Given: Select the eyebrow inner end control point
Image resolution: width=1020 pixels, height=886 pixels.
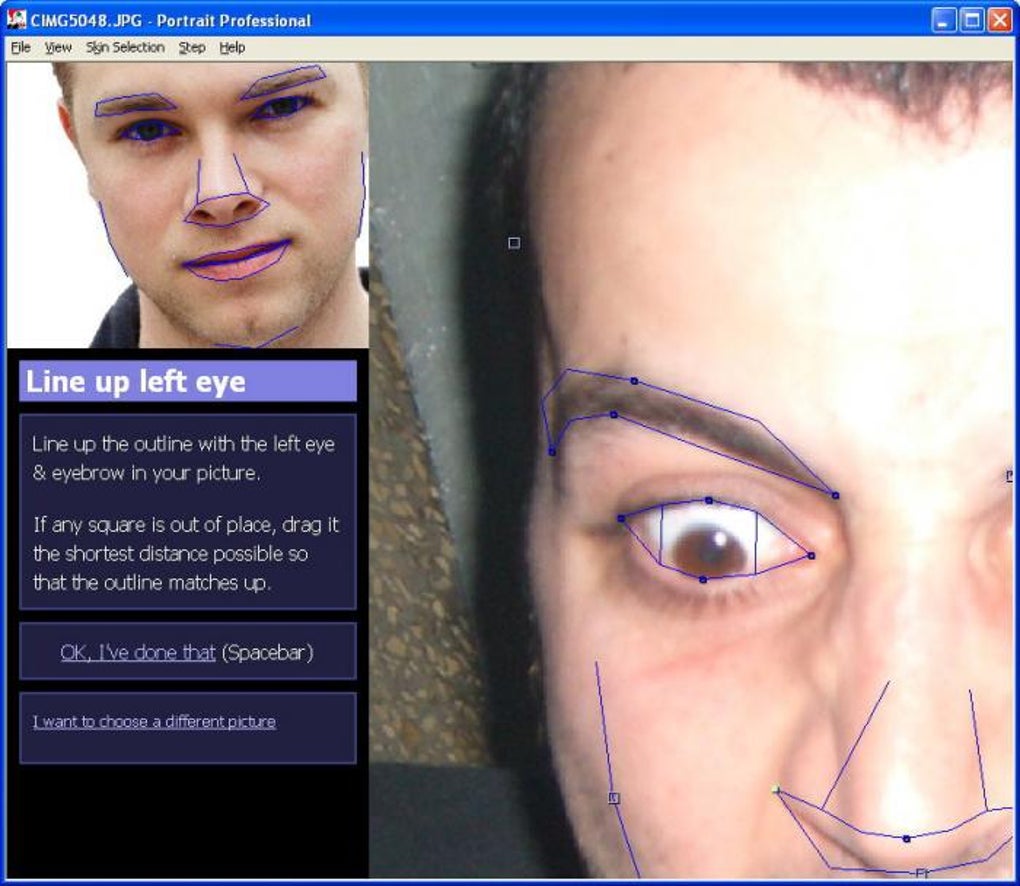Looking at the screenshot, I should [x=835, y=496].
